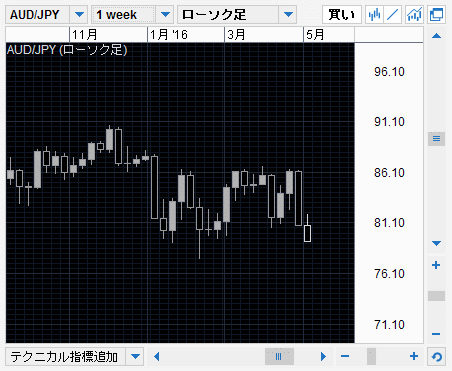Open the AUD/JPY currency pair dropdown arrow
452x371 pixels.
coord(79,15)
